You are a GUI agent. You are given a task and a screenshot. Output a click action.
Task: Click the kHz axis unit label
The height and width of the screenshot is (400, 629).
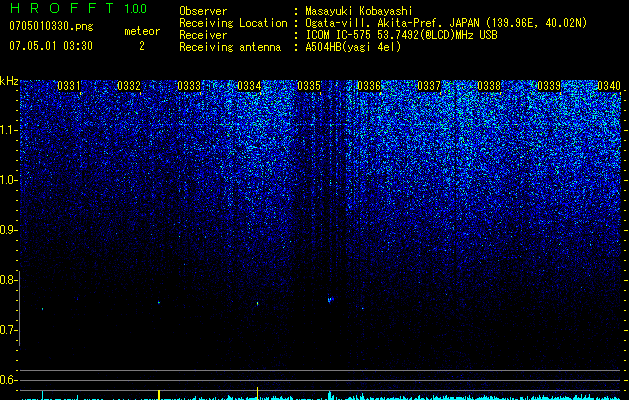point(9,81)
